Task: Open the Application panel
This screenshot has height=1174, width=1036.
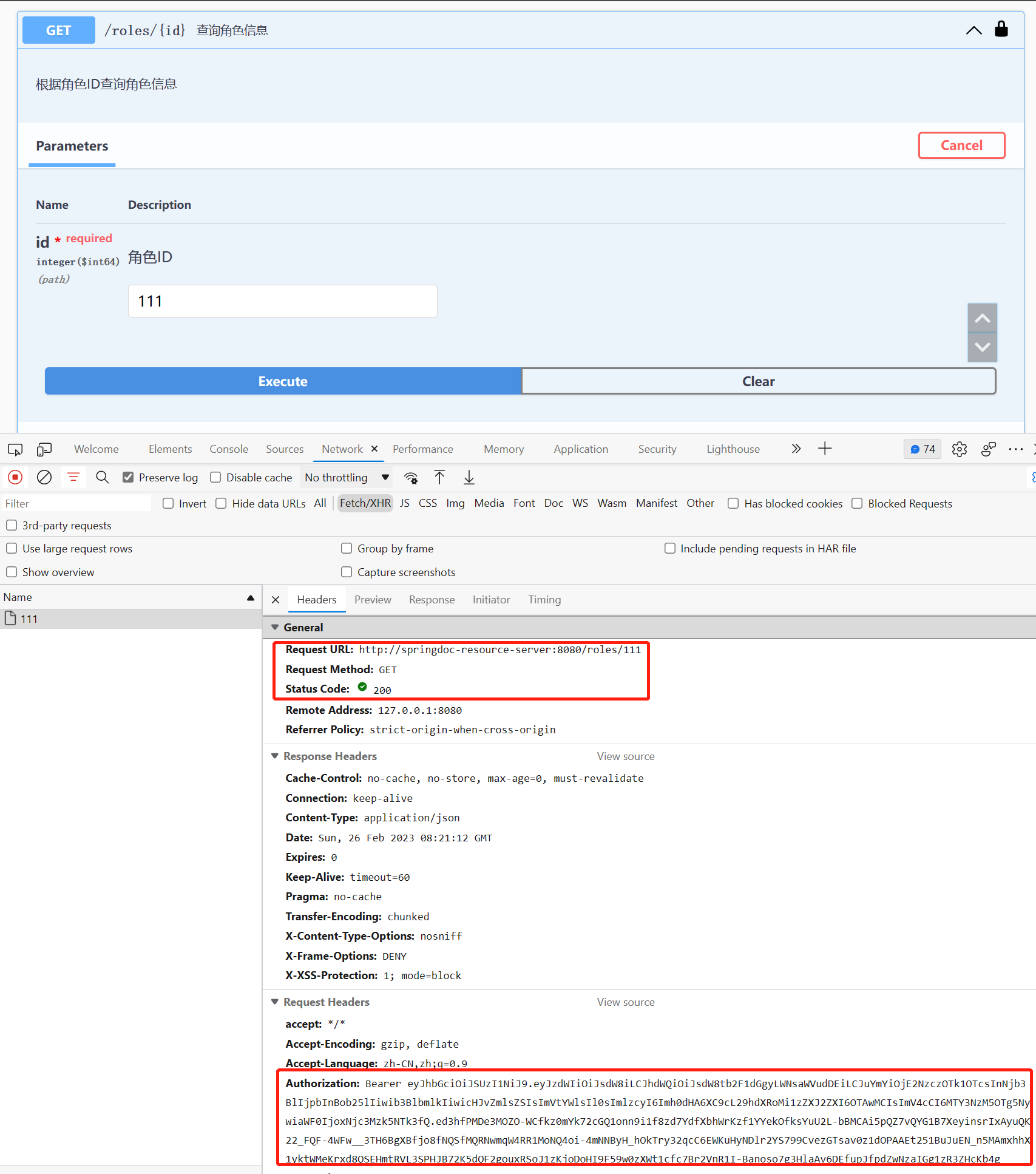Action: [581, 449]
